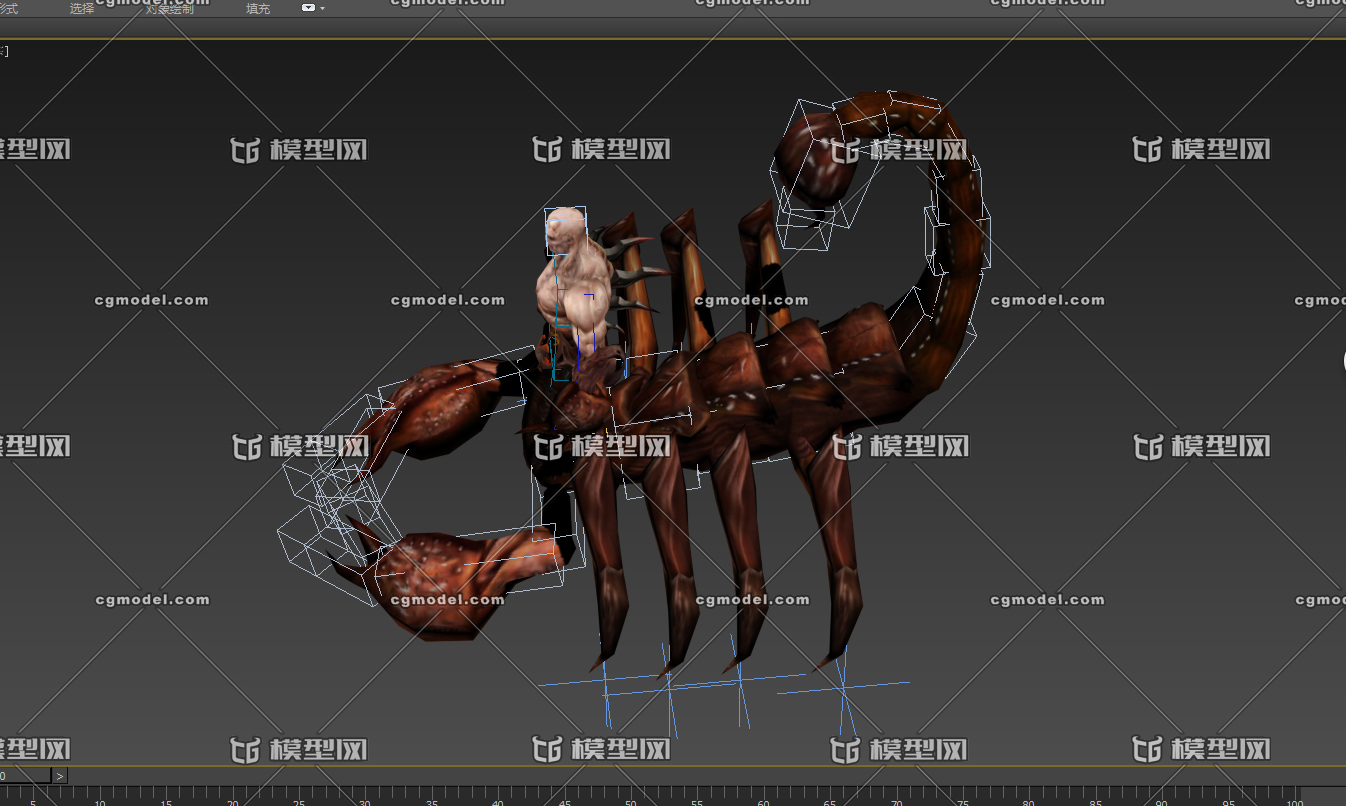This screenshot has height=806, width=1346.
Task: Switch to the 对象绘制 ribbon tab
Action: (169, 8)
